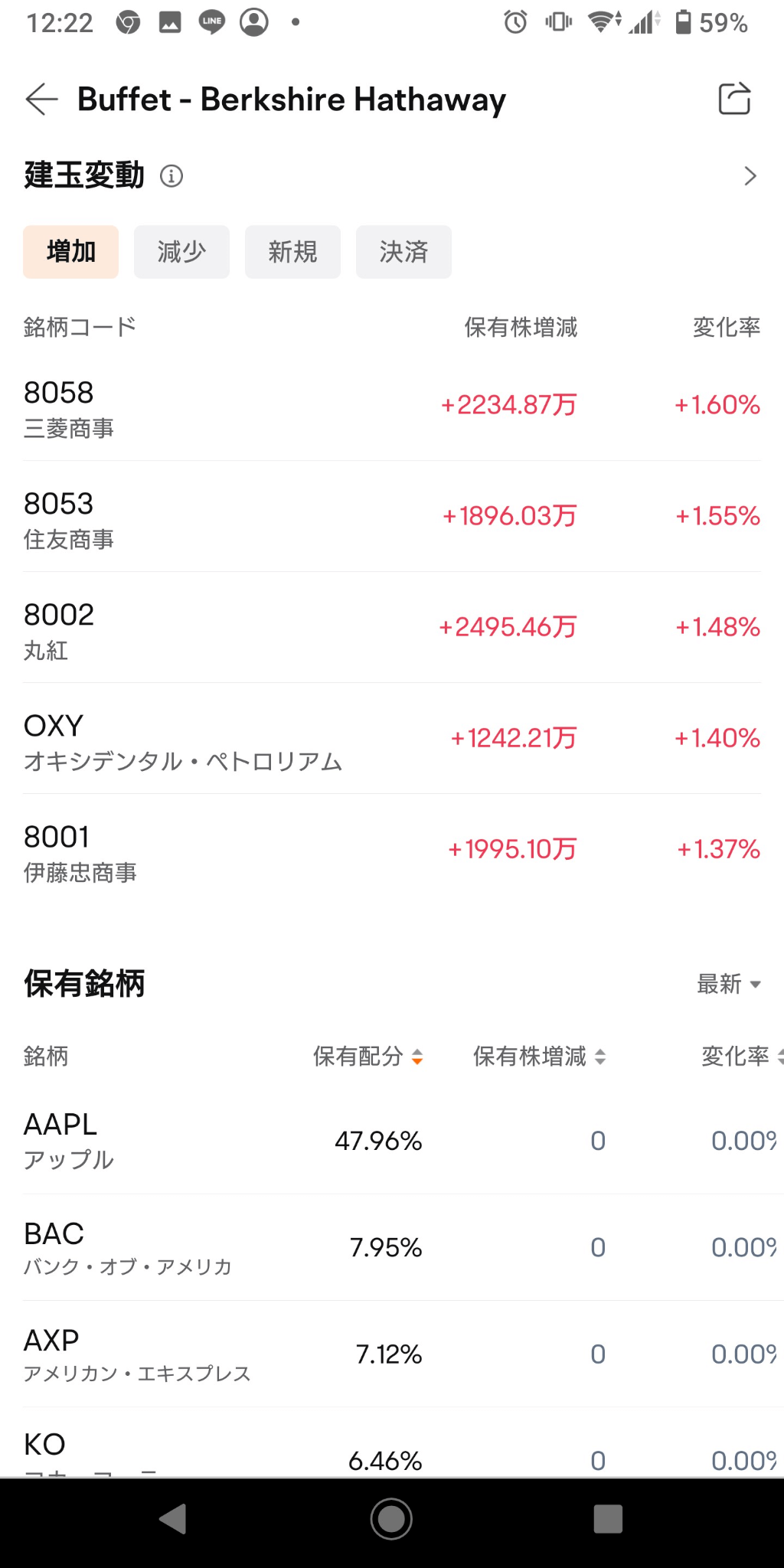Screen dimensions: 784x1568
Task: Open the 最新 period dropdown
Action: click(728, 984)
